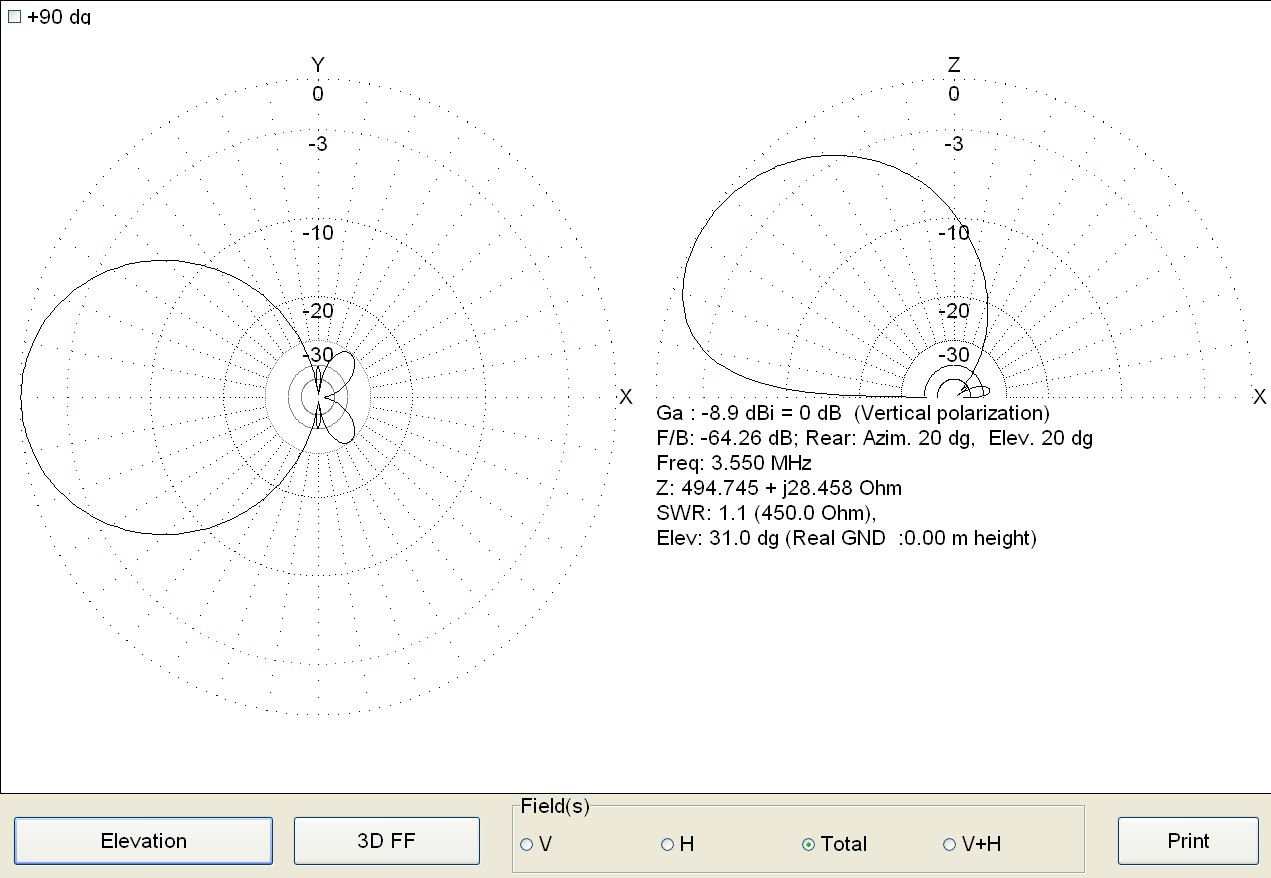The height and width of the screenshot is (878, 1271).
Task: Open the 3D FF view
Action: point(386,841)
